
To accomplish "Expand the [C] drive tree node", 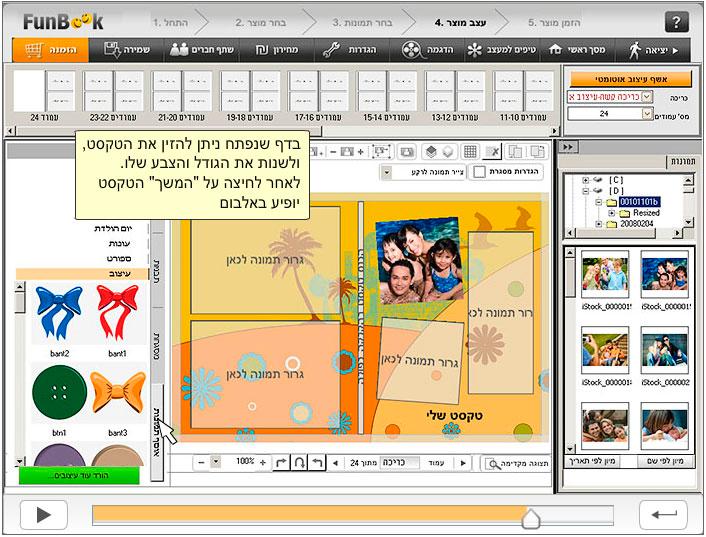I will click(x=585, y=180).
